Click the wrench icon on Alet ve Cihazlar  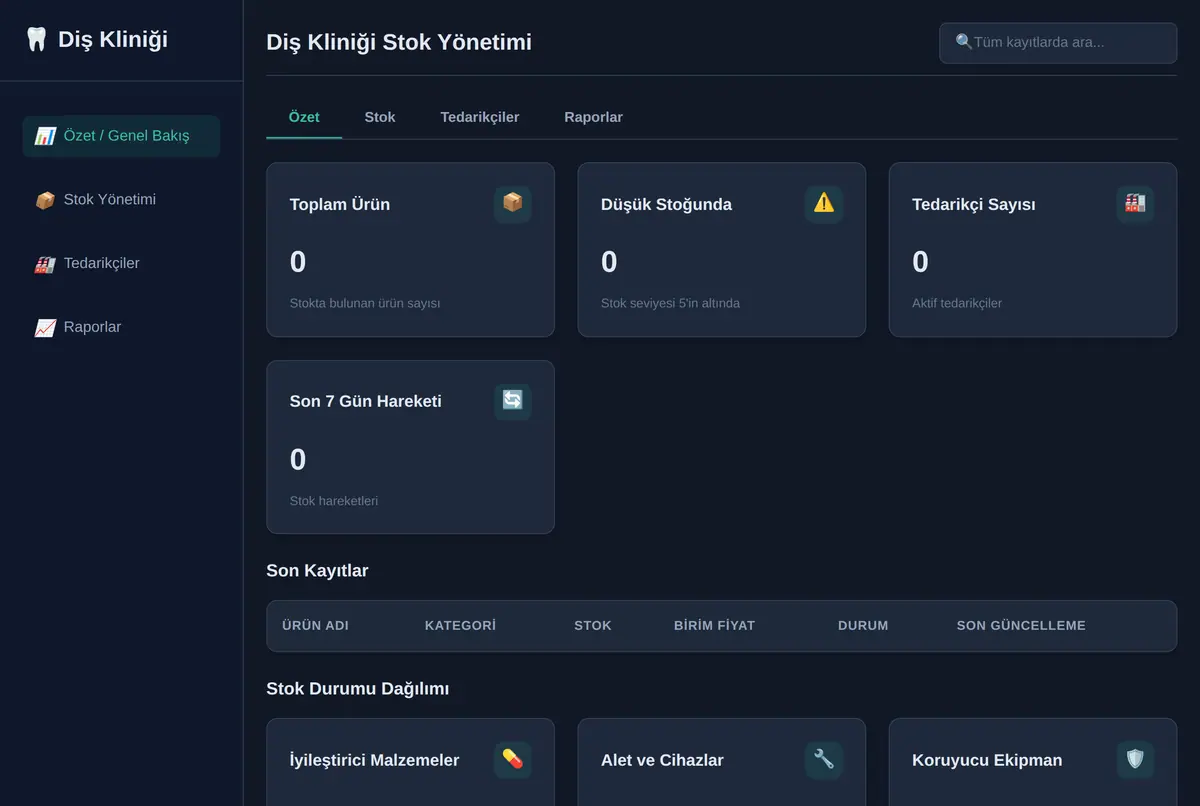824,759
